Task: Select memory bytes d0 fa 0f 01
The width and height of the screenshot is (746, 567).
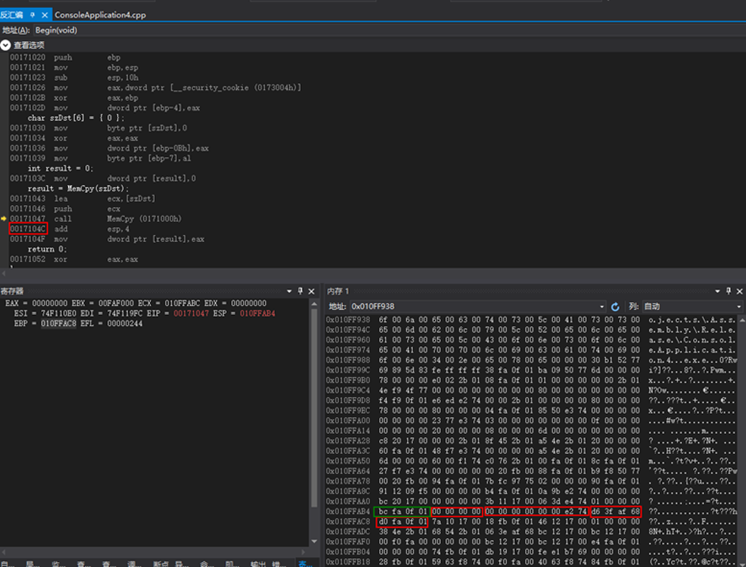Action: [402, 522]
